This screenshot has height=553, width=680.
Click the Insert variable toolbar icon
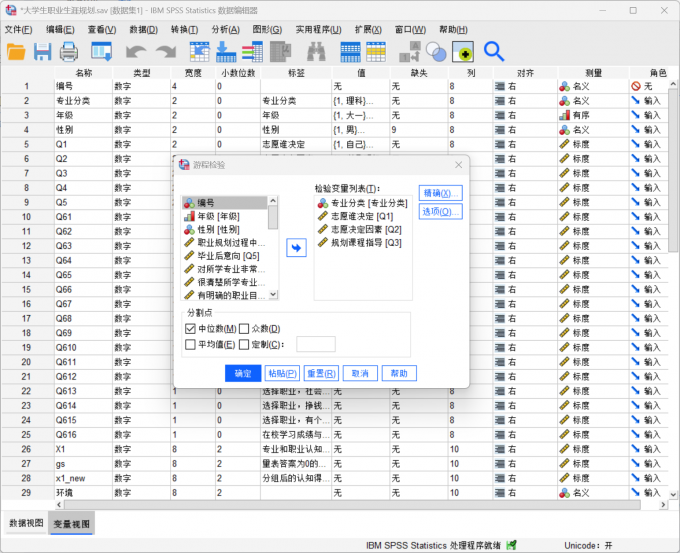coord(376,52)
